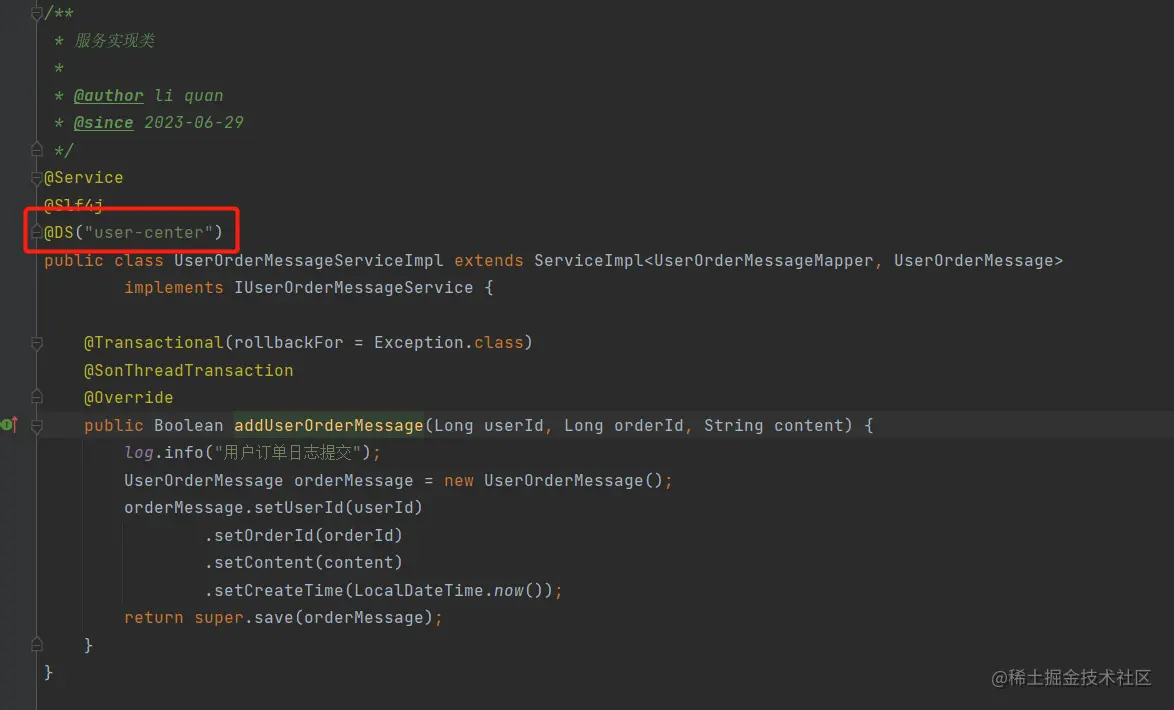Image resolution: width=1174 pixels, height=710 pixels.
Task: Click the @Slf4j annotation
Action: [73, 204]
